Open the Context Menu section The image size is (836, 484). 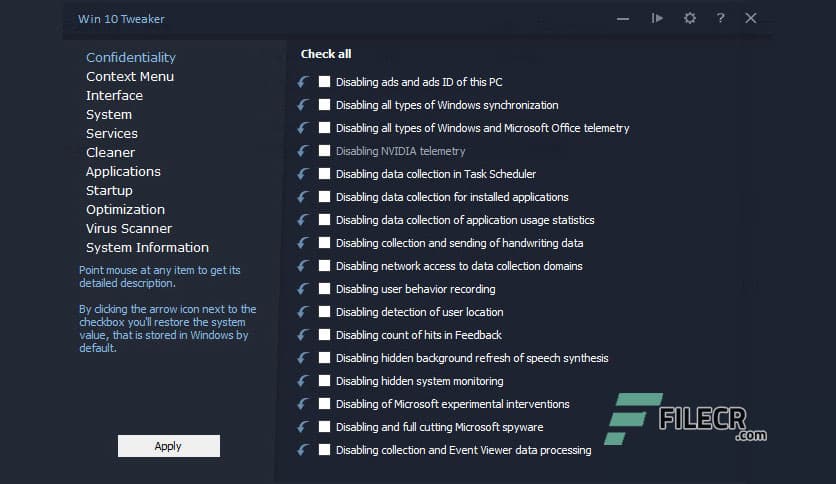point(130,76)
